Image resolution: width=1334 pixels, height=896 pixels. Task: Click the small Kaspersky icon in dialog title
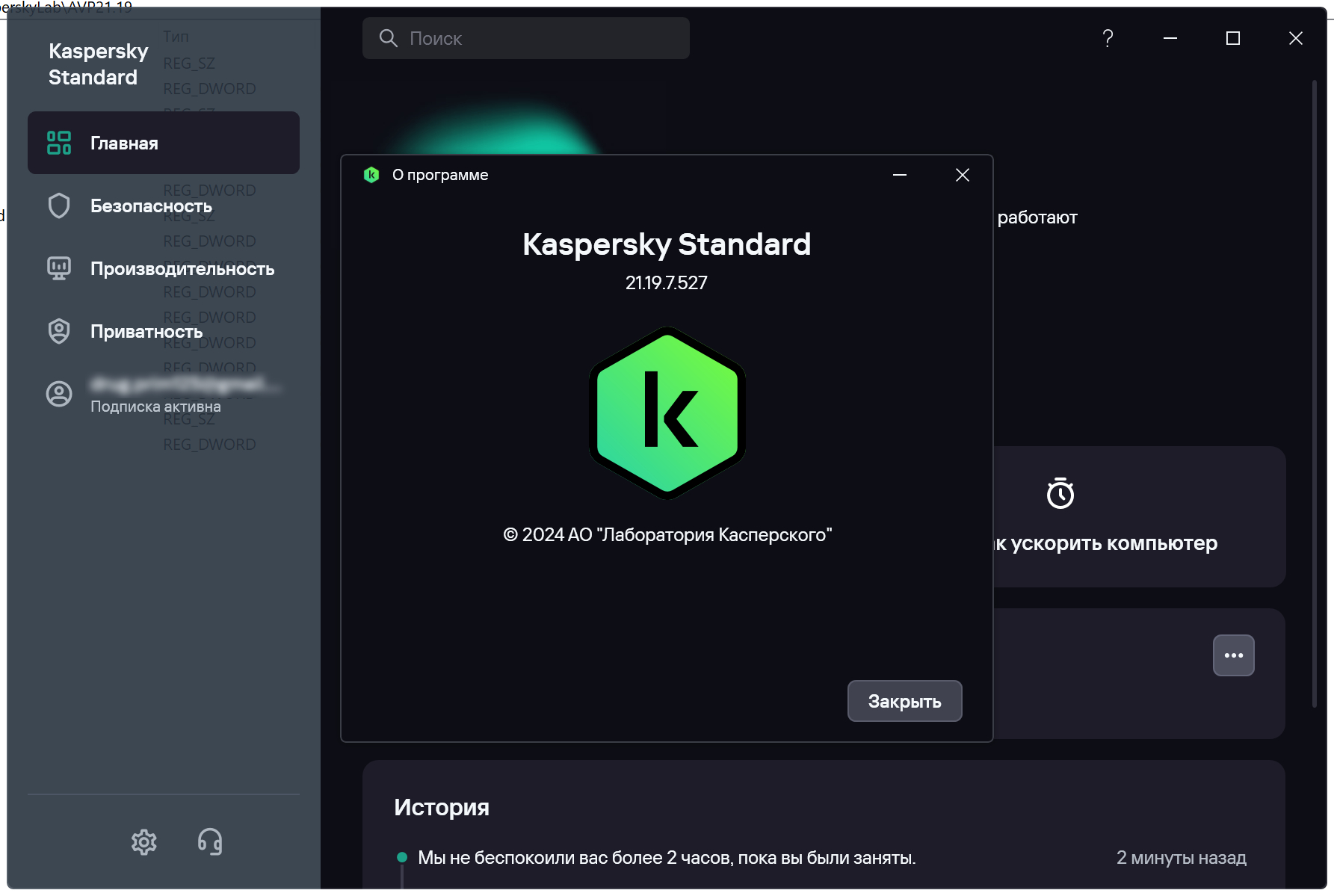(371, 175)
